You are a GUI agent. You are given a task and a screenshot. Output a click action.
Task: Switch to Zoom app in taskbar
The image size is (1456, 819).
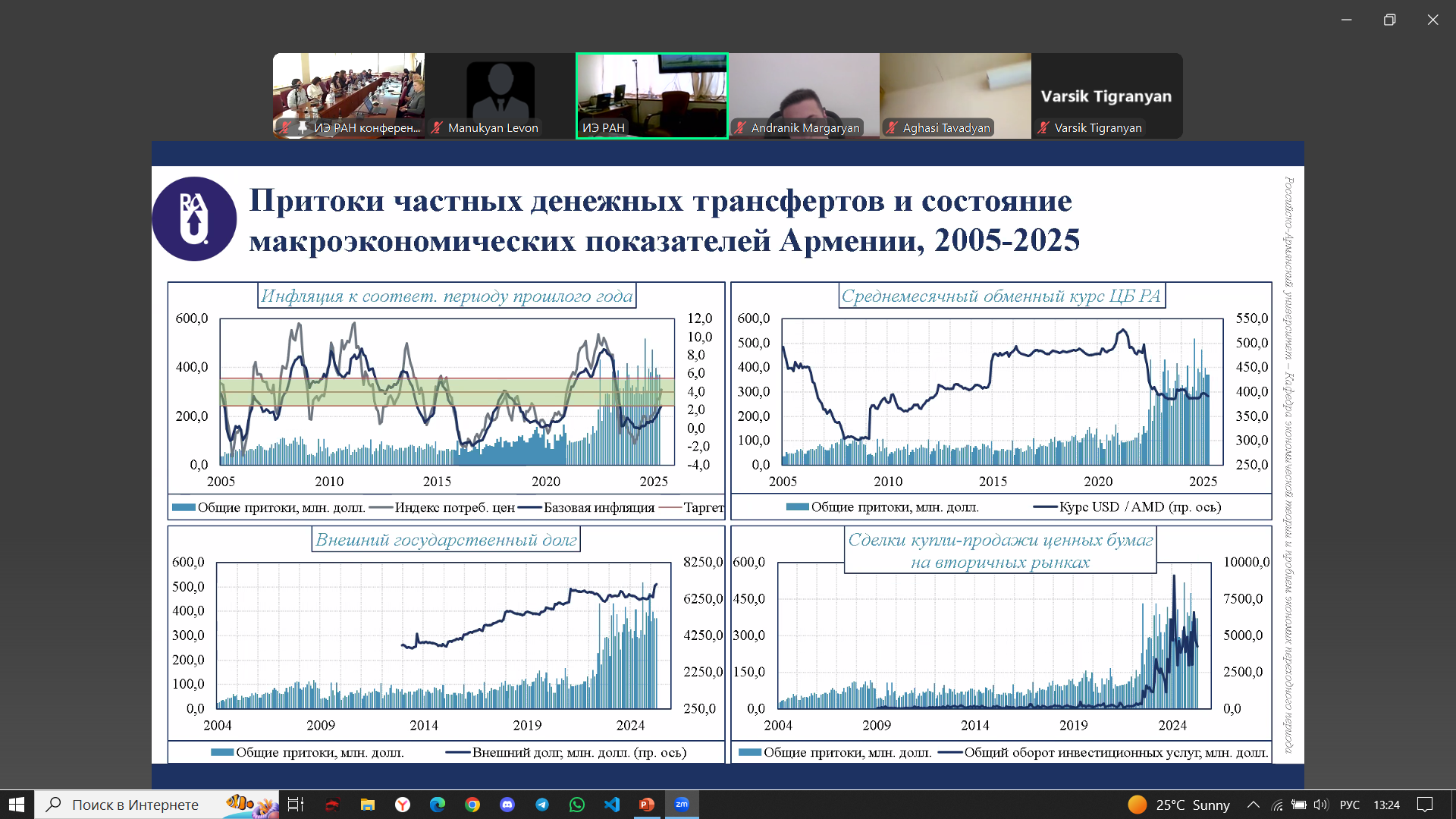[x=682, y=805]
